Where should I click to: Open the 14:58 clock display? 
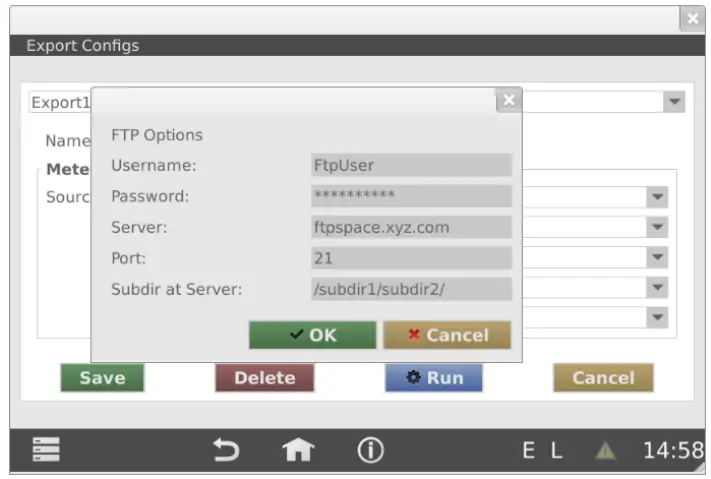673,450
